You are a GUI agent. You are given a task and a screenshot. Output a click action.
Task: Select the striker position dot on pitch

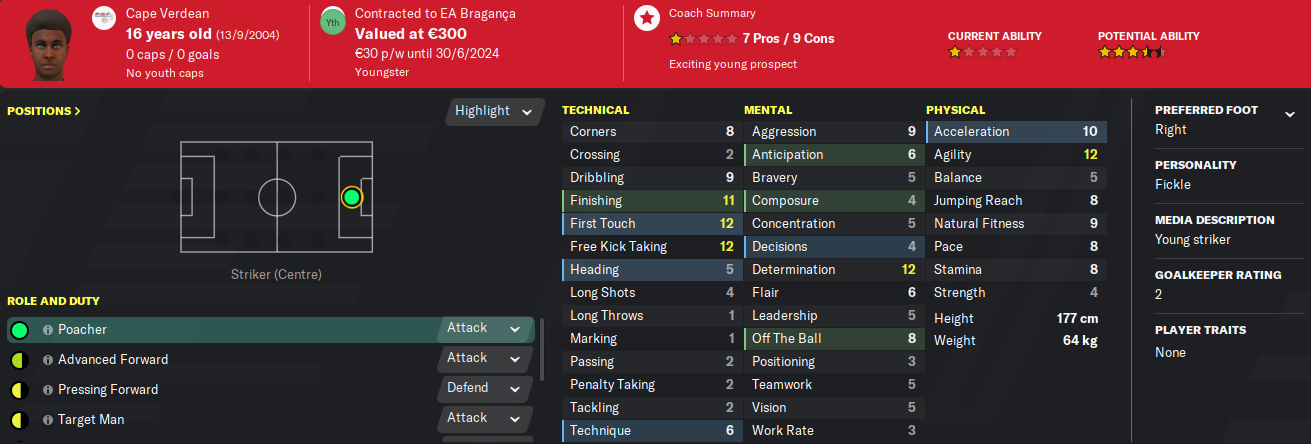pyautogui.click(x=351, y=197)
